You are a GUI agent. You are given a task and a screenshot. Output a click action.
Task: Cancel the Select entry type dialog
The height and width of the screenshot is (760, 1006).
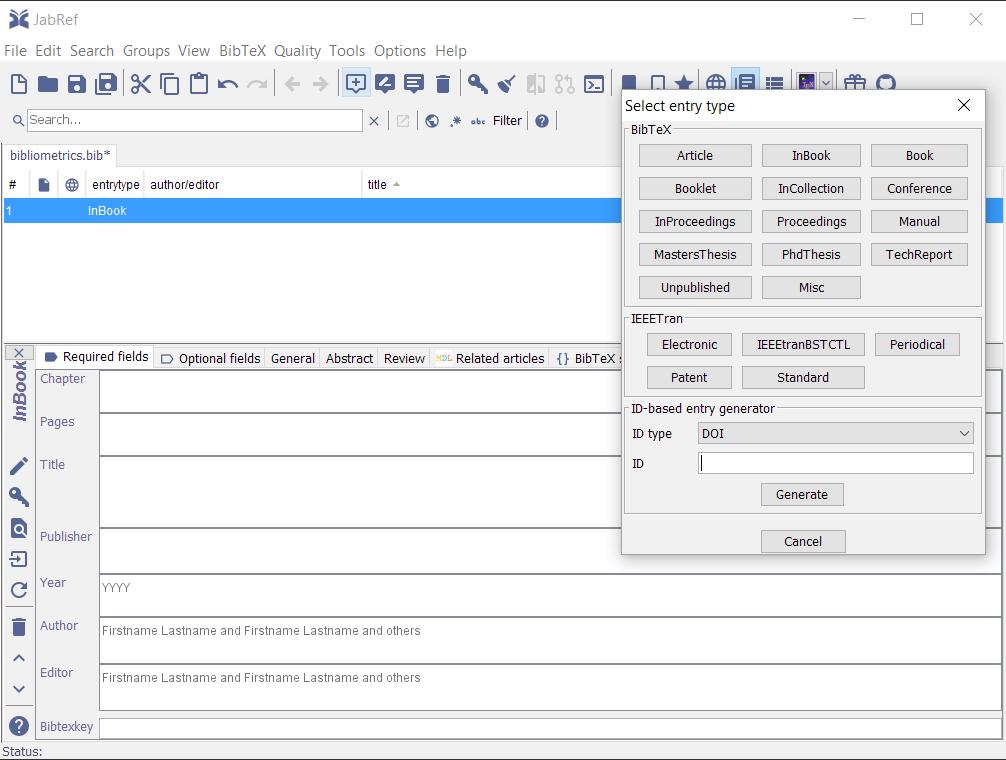[803, 541]
